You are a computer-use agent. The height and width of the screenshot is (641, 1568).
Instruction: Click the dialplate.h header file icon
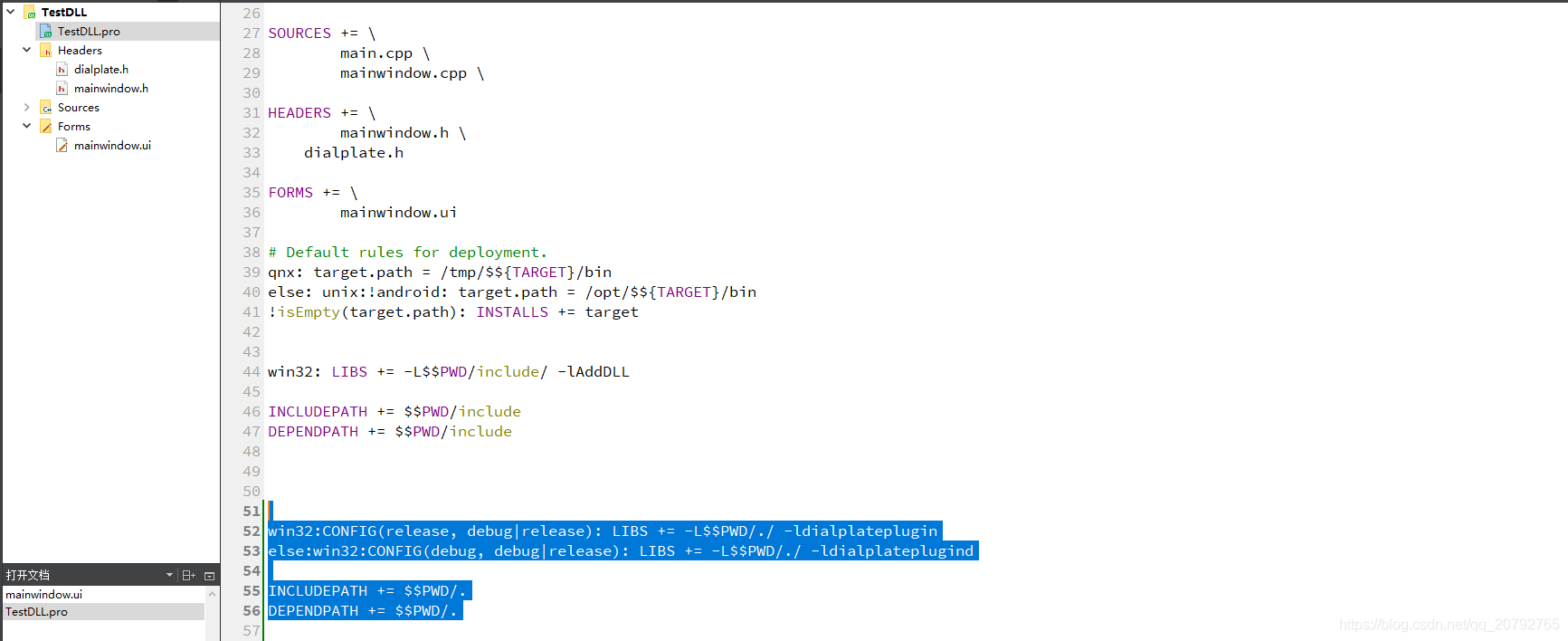coord(62,69)
